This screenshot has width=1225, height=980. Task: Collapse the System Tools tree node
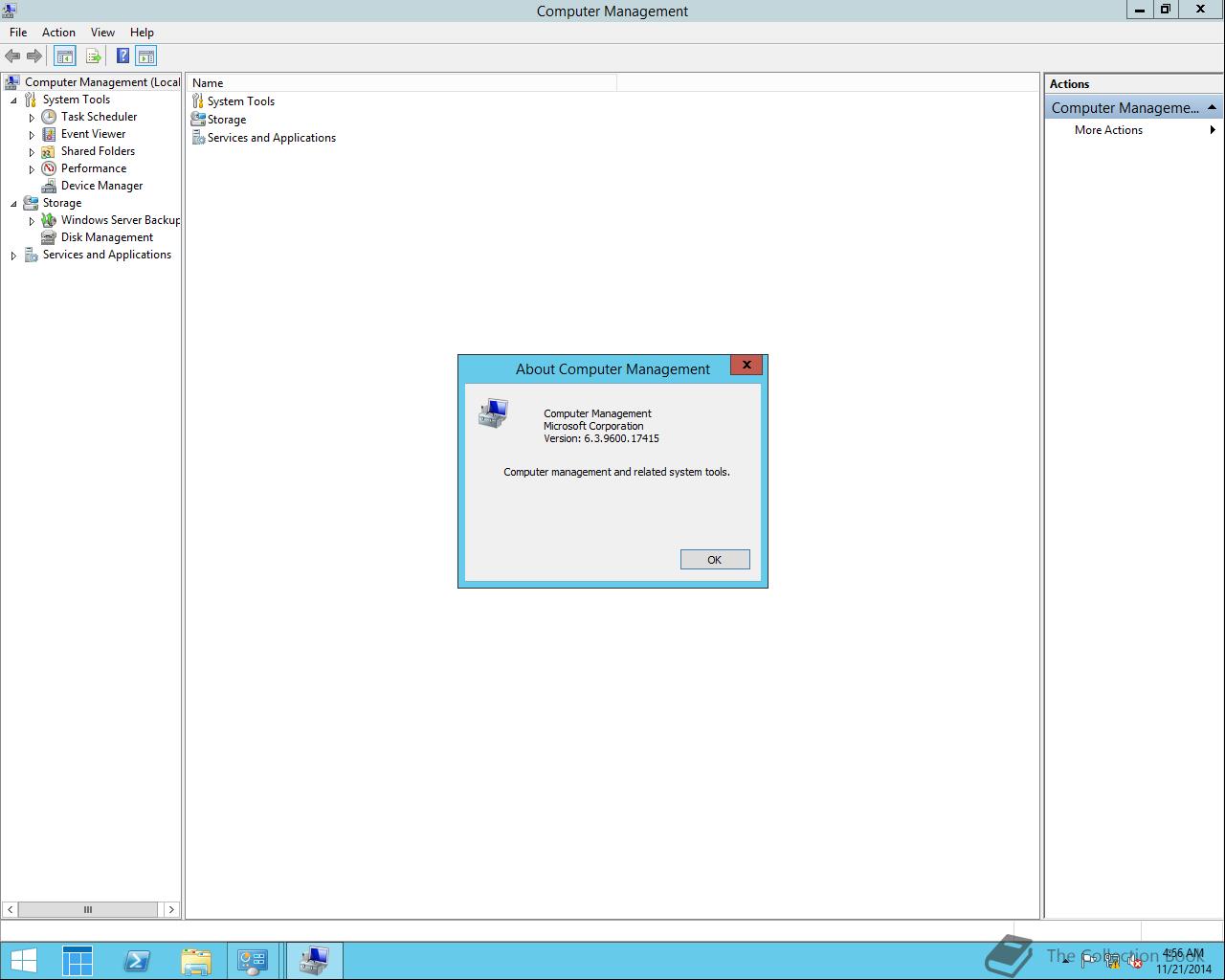point(13,100)
